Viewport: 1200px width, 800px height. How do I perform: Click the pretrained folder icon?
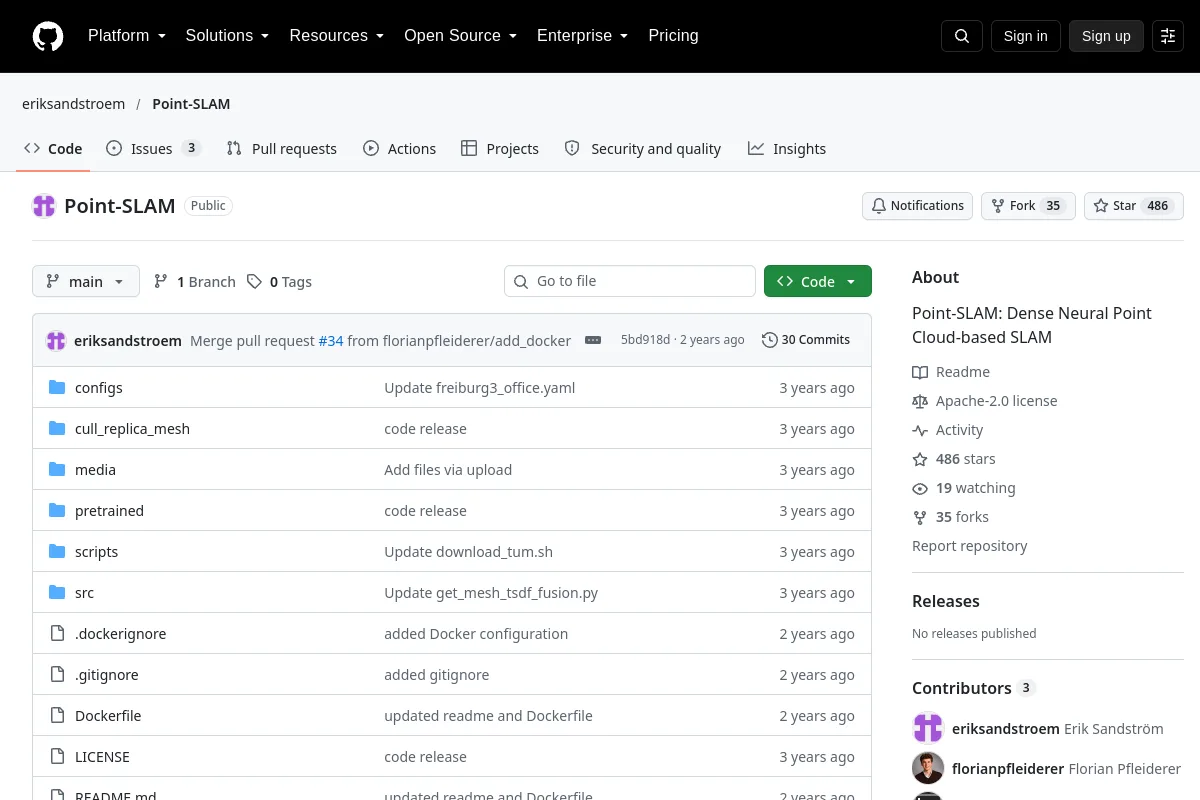[57, 511]
